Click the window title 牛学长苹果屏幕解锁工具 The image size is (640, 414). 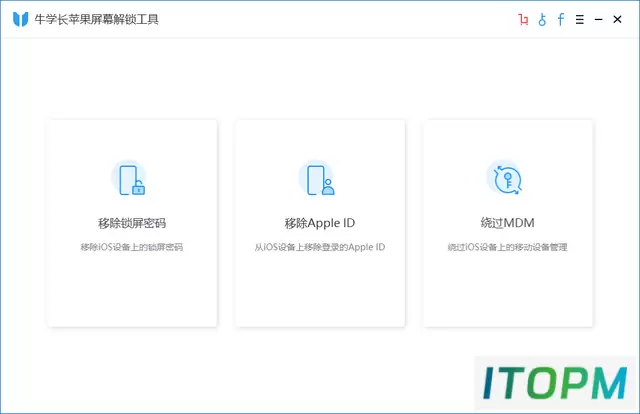click(96, 19)
